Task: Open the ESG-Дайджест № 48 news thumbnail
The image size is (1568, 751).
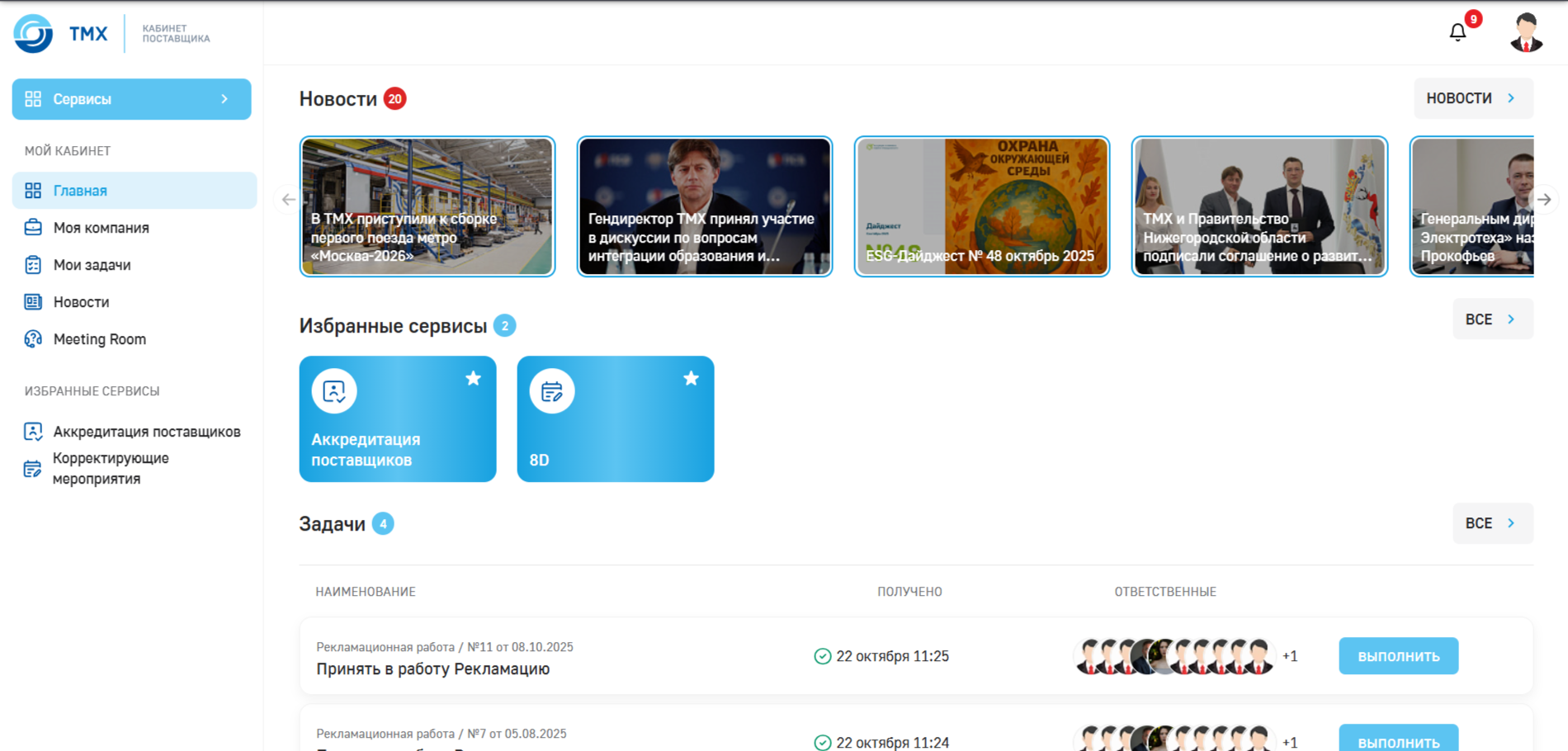Action: [x=981, y=206]
